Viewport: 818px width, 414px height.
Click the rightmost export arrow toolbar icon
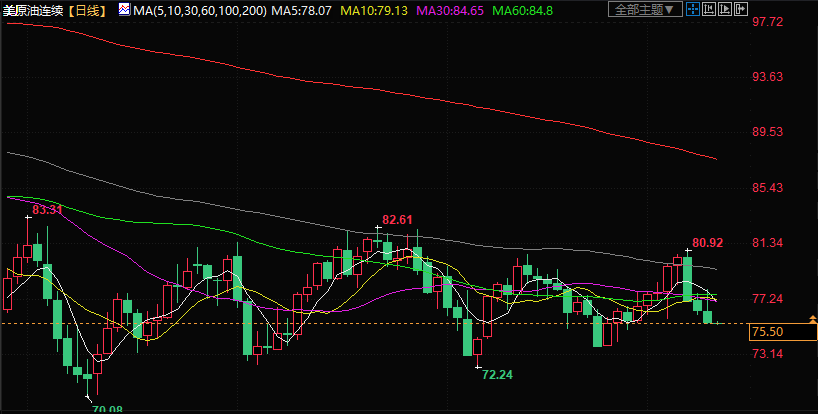coord(740,9)
